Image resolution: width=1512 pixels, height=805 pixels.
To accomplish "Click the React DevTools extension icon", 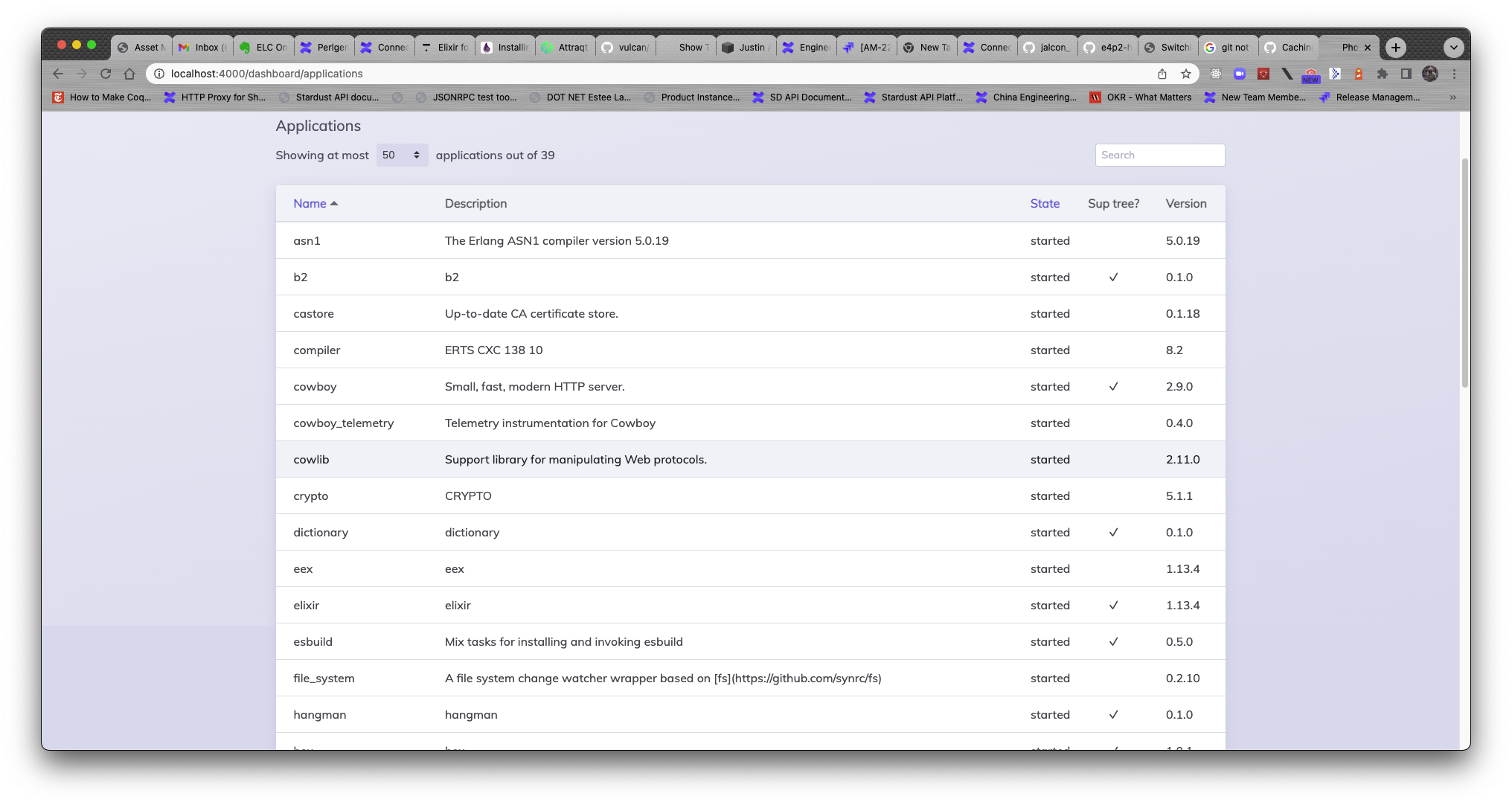I will [1216, 74].
